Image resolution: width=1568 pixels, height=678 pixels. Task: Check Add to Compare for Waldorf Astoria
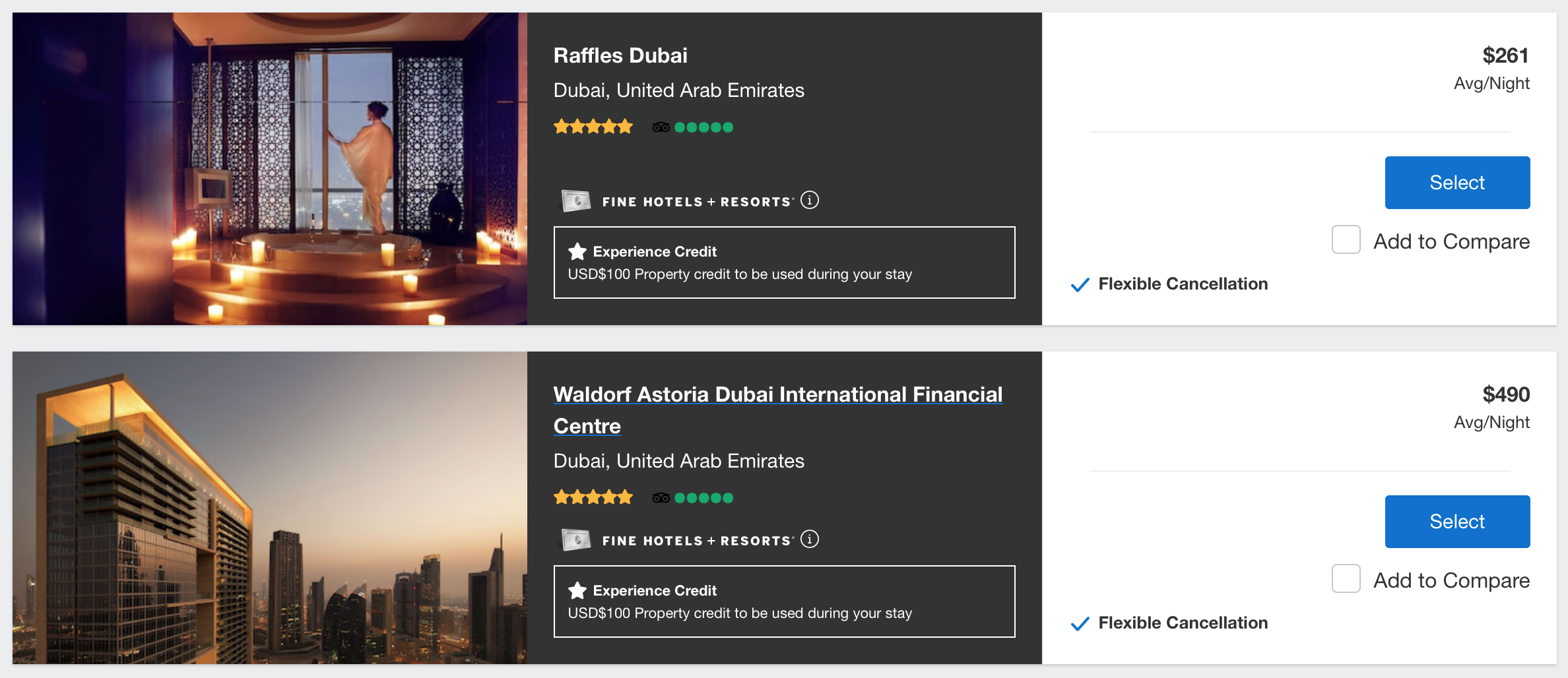(x=1346, y=579)
